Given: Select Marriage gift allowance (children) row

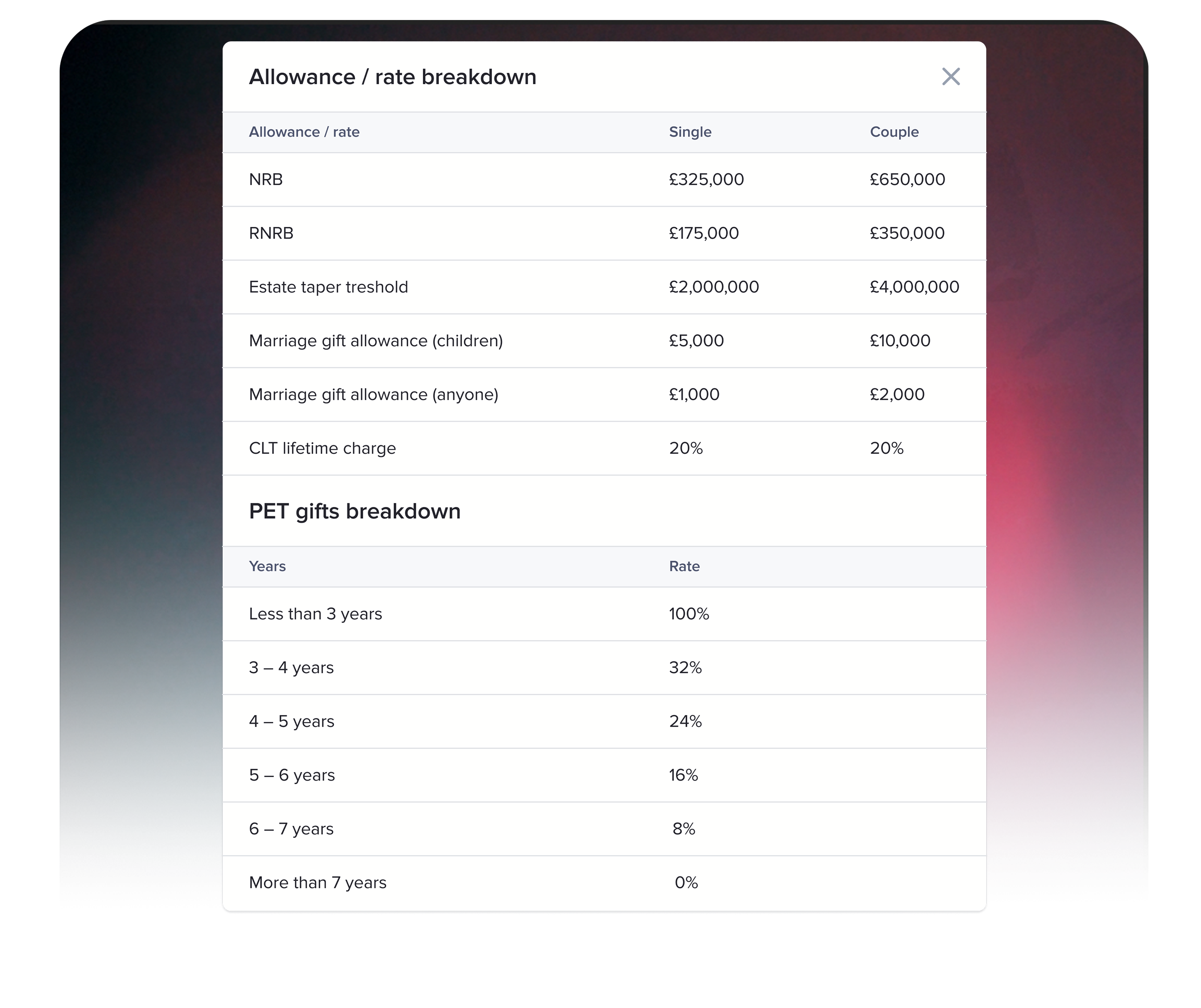Looking at the screenshot, I should pos(376,340).
